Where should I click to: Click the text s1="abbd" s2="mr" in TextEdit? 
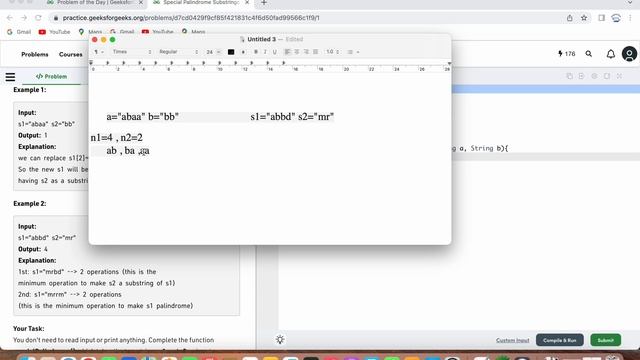click(x=292, y=117)
